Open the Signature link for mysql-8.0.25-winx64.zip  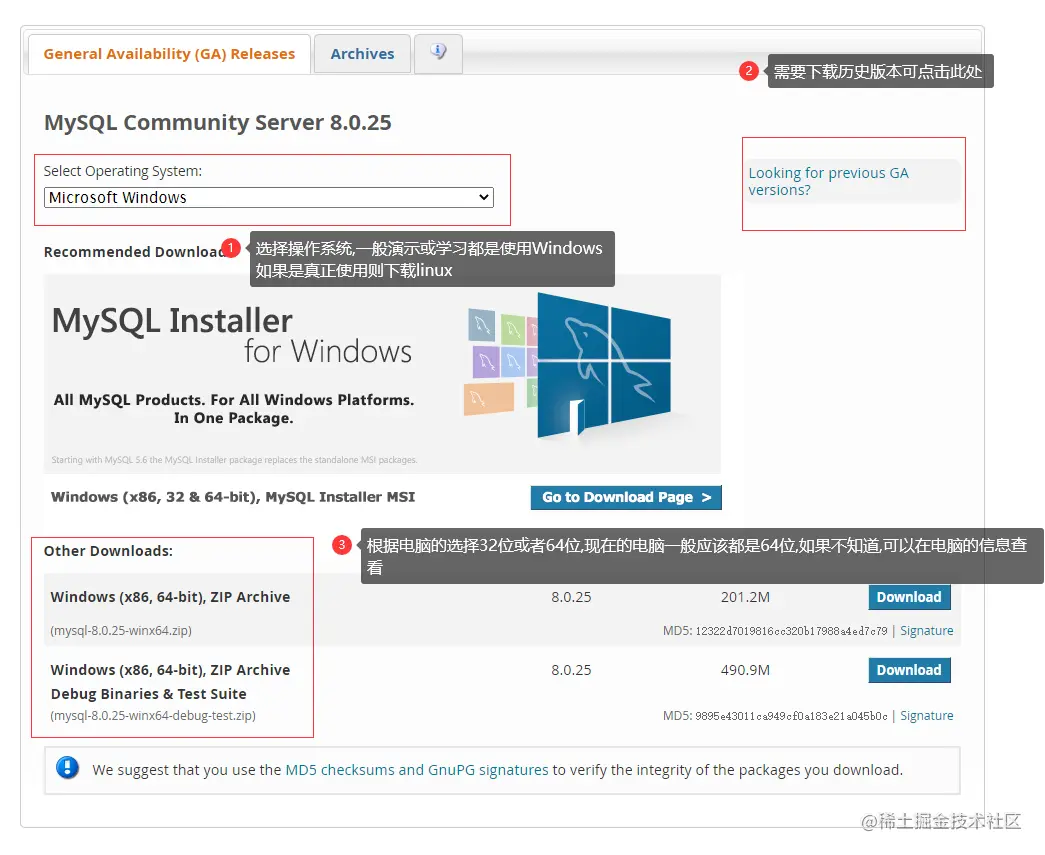(x=926, y=630)
